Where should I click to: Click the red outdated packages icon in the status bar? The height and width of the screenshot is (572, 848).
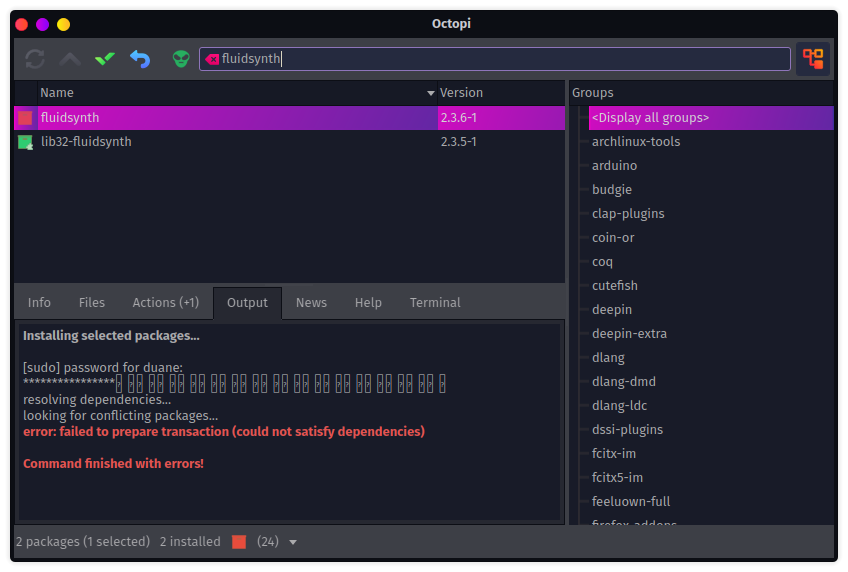239,542
